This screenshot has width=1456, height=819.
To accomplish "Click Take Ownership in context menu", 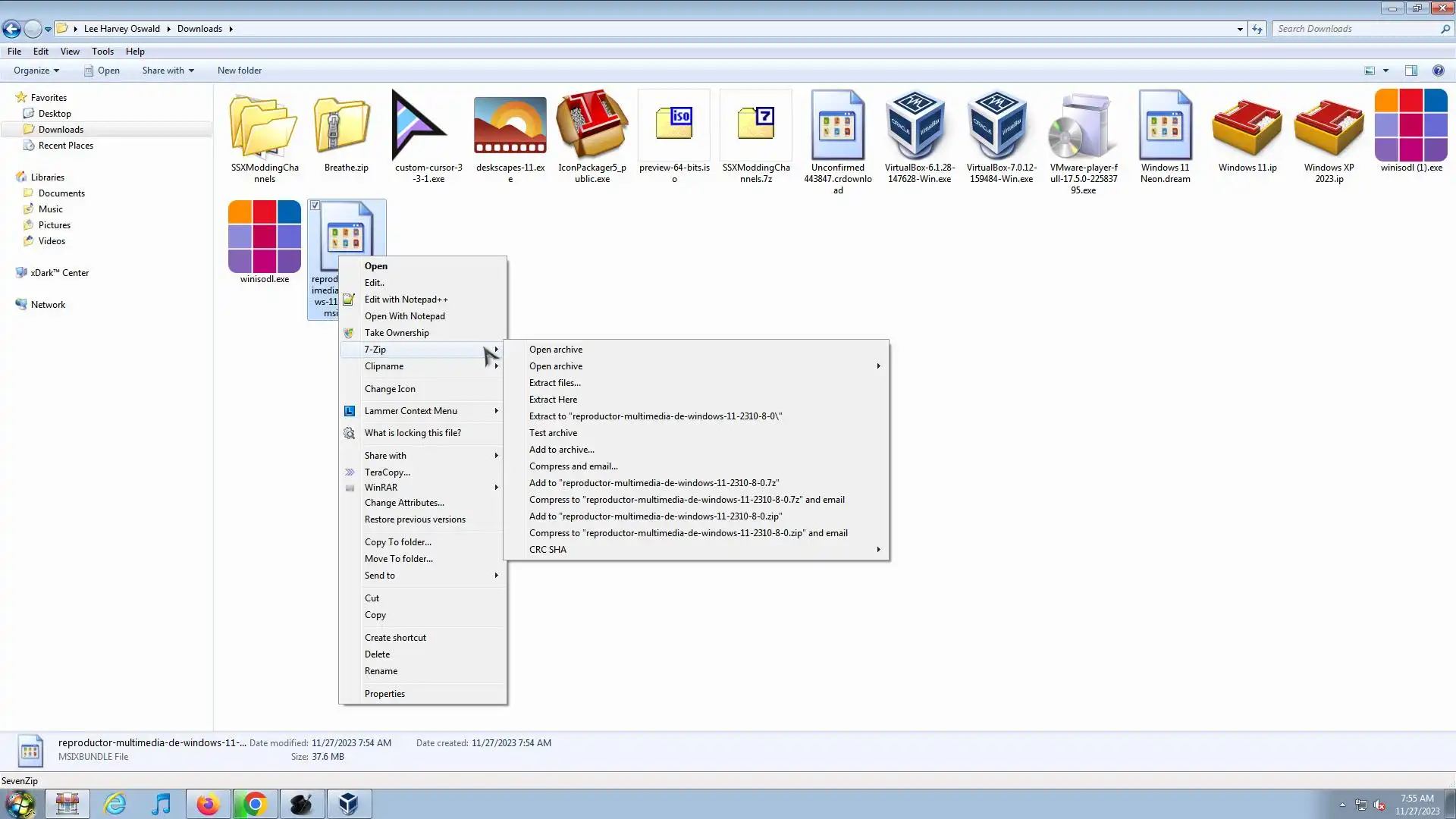I will click(x=397, y=333).
